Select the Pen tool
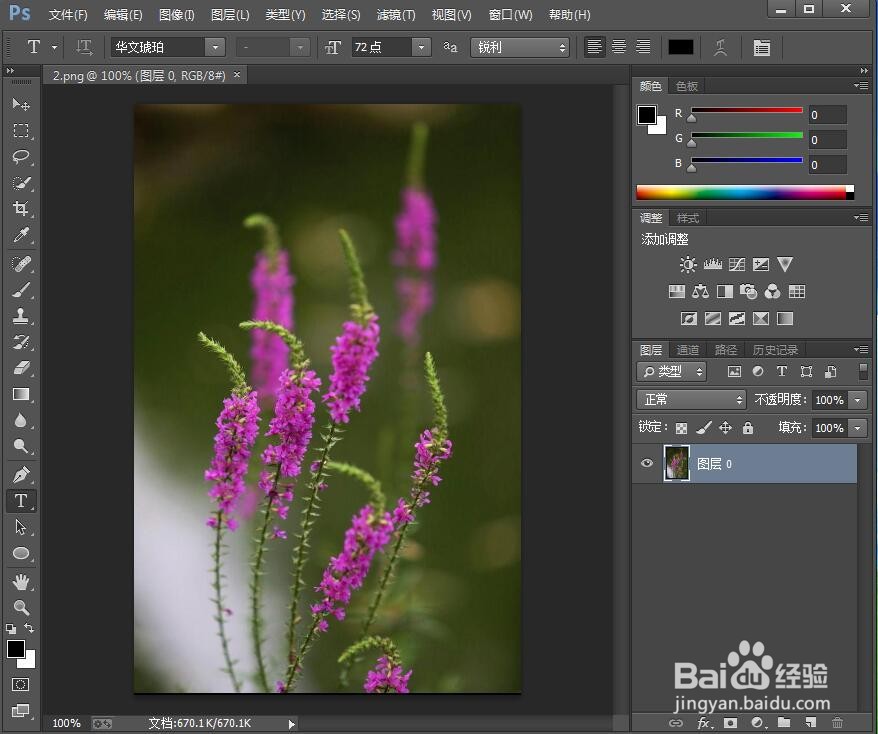Viewport: 878px width, 734px height. (x=21, y=475)
